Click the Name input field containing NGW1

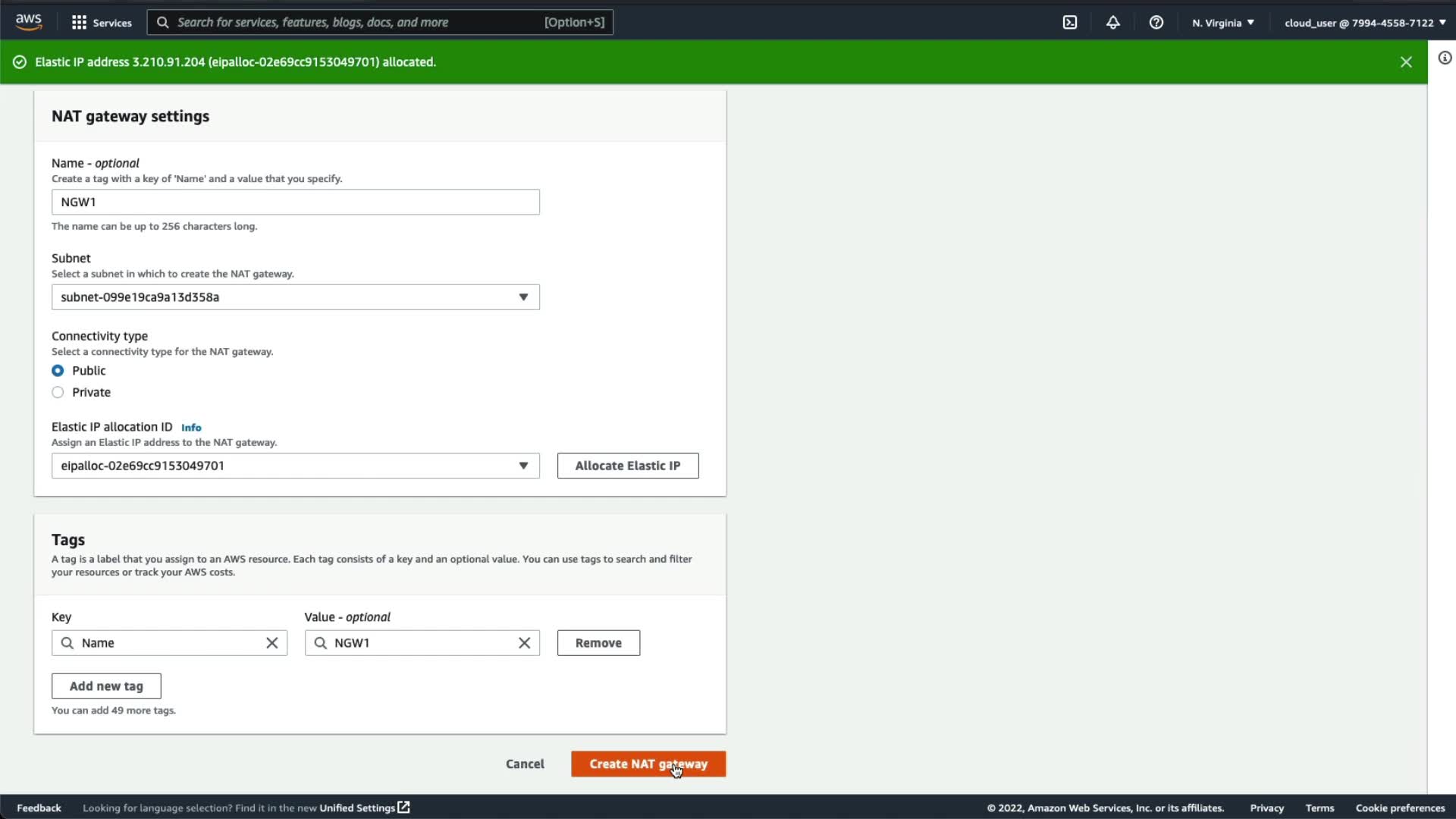[295, 202]
